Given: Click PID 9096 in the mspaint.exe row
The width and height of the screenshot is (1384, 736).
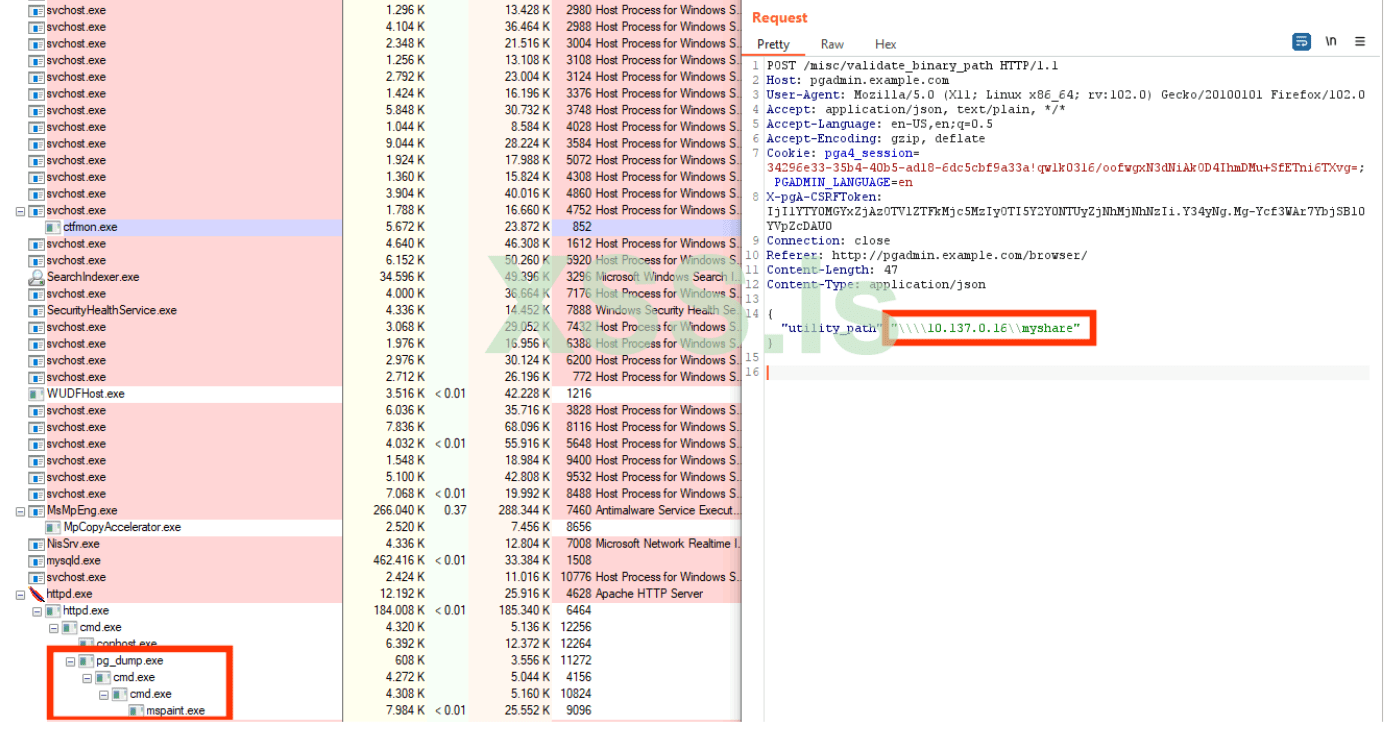Looking at the screenshot, I should point(578,711).
